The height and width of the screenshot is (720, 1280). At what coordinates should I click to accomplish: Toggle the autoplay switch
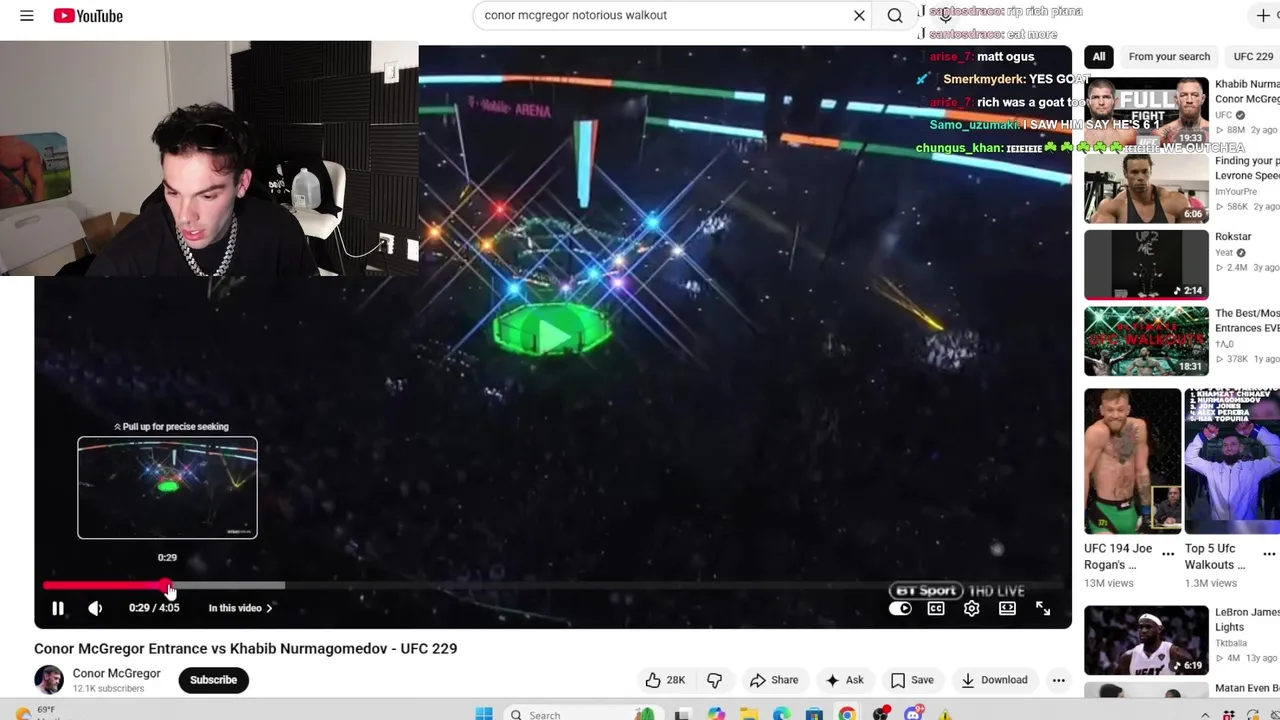900,608
